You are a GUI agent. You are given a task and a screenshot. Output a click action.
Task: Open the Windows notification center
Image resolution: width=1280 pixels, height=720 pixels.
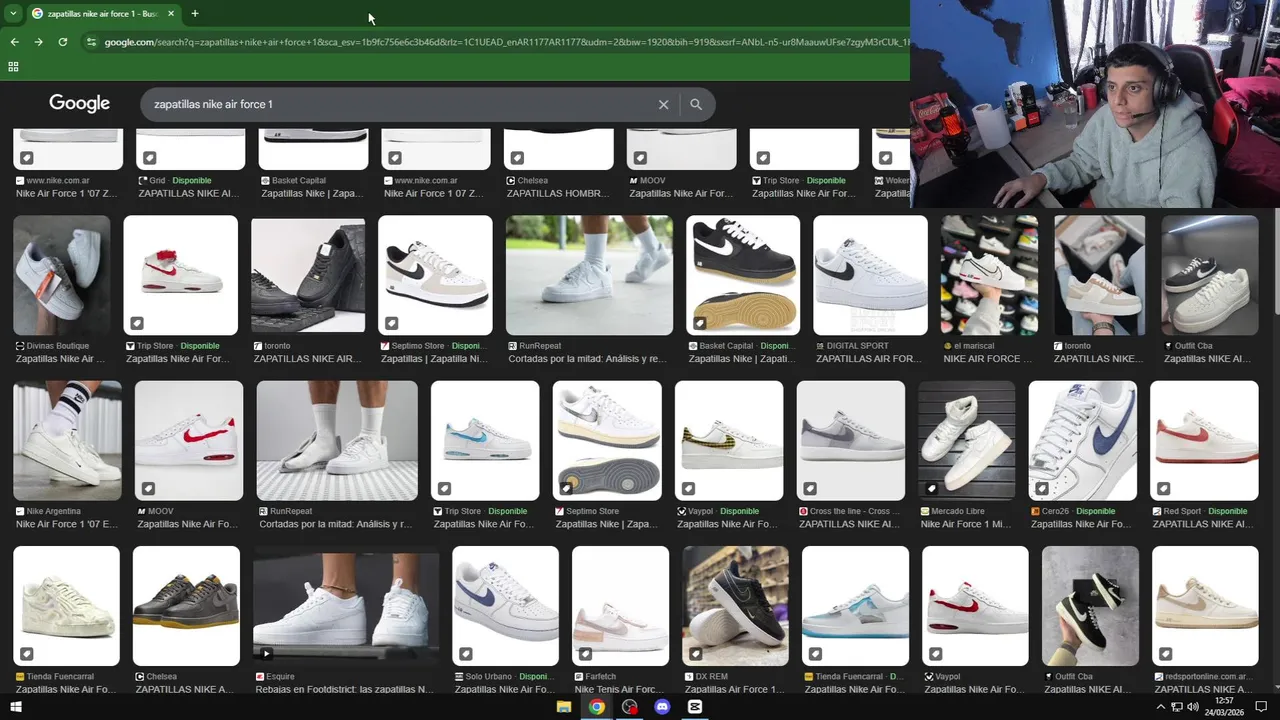pos(1261,707)
